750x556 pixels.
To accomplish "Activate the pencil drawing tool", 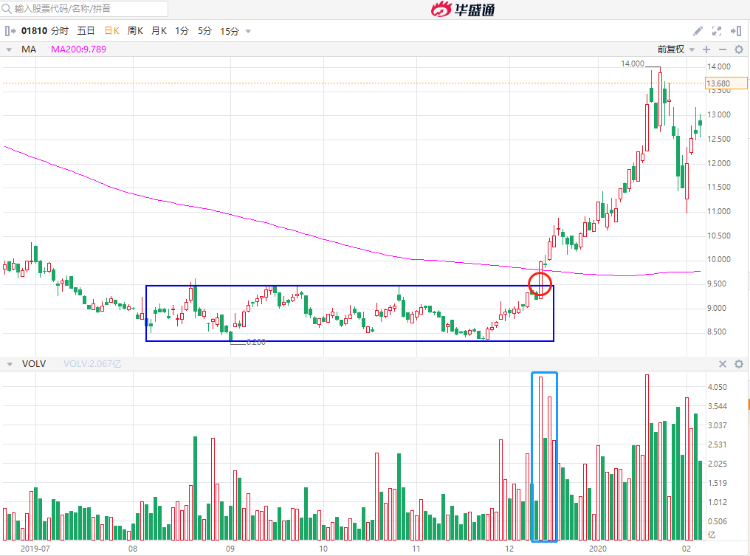I will click(x=698, y=31).
